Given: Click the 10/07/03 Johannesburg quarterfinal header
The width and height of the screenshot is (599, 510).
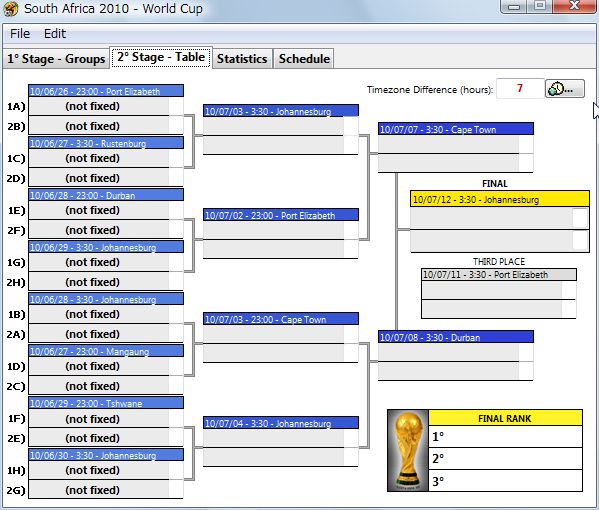Looking at the screenshot, I should pos(281,111).
